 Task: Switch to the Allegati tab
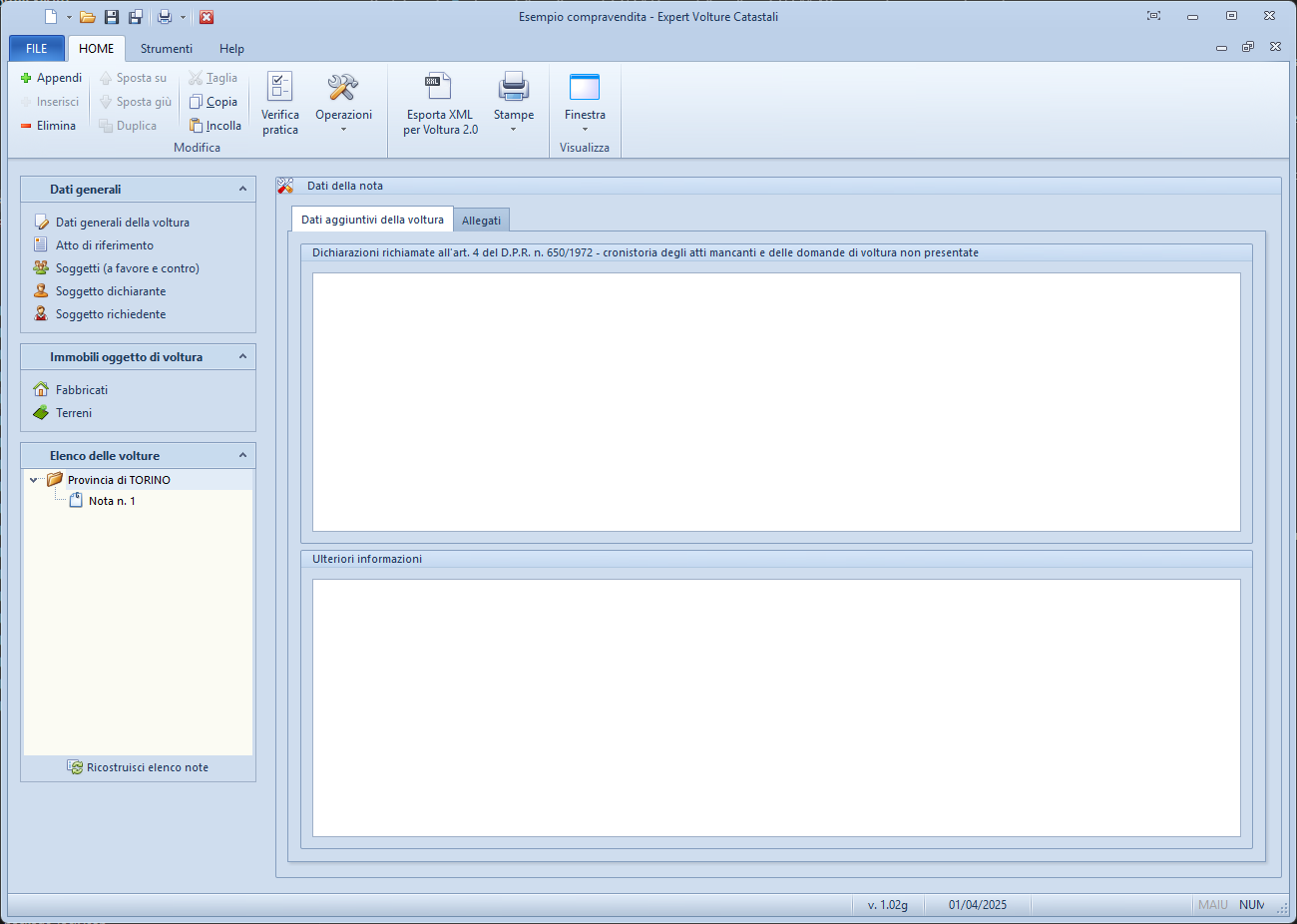click(481, 221)
